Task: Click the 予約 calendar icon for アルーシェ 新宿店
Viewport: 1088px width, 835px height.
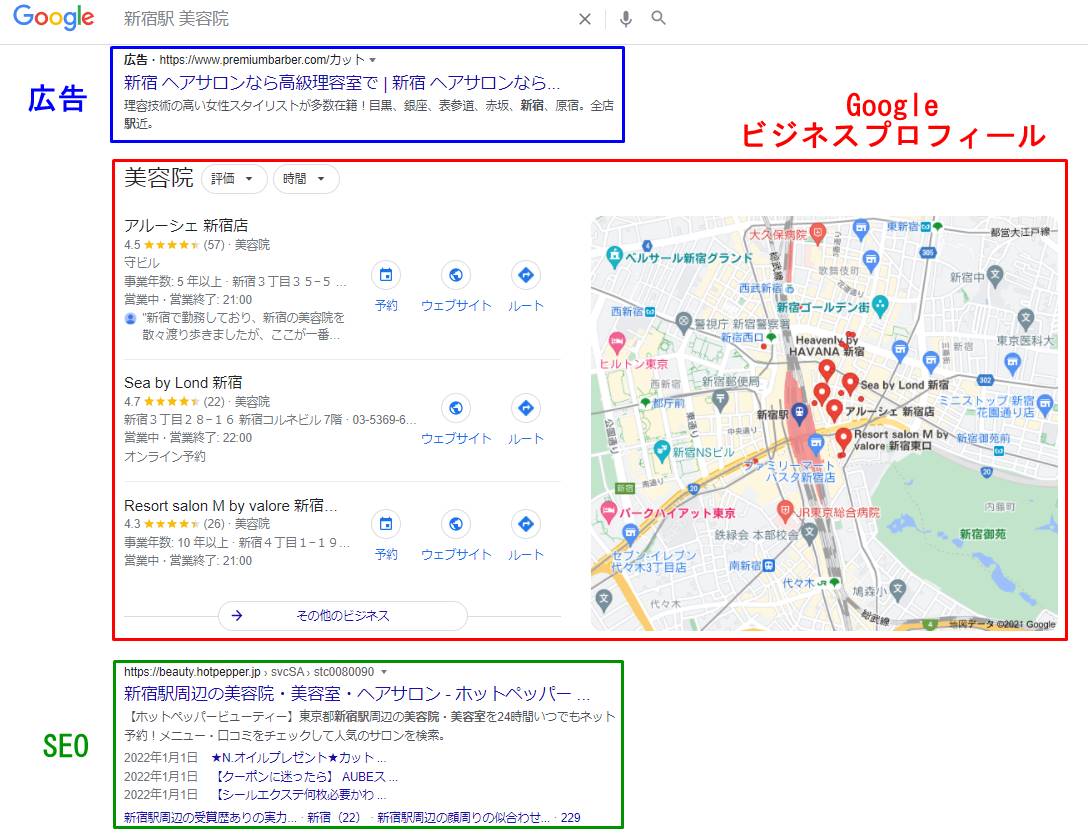Action: point(386,276)
